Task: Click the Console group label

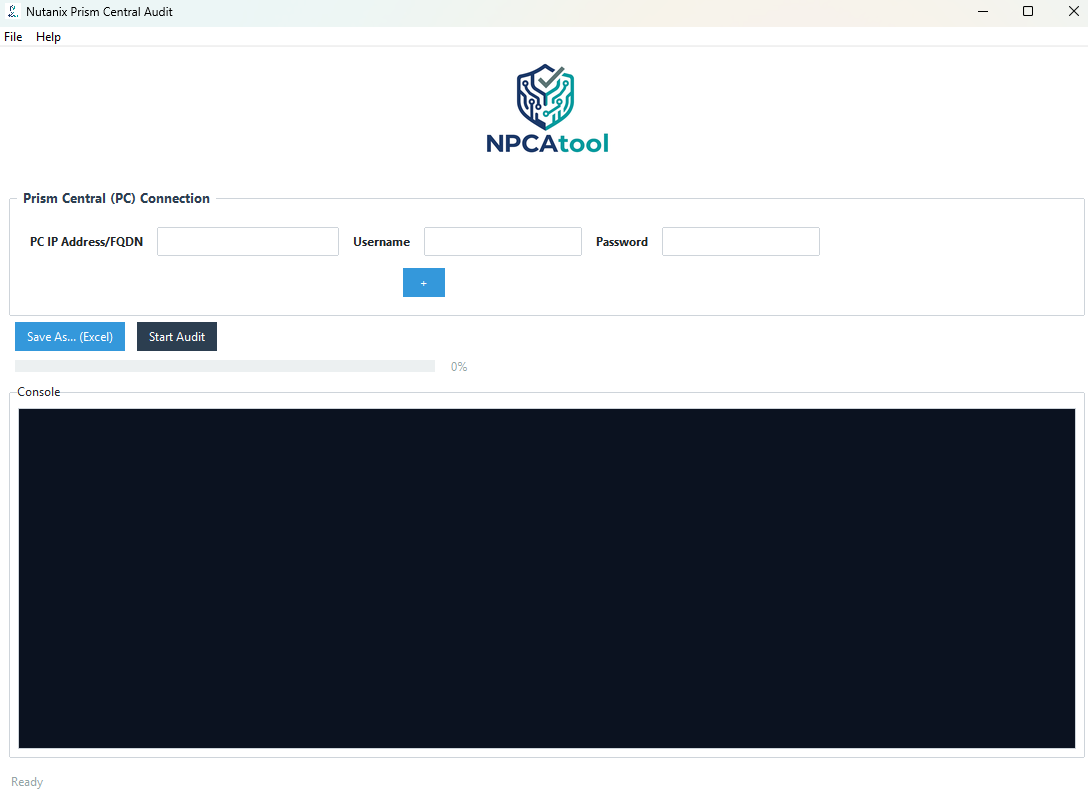Action: tap(39, 391)
